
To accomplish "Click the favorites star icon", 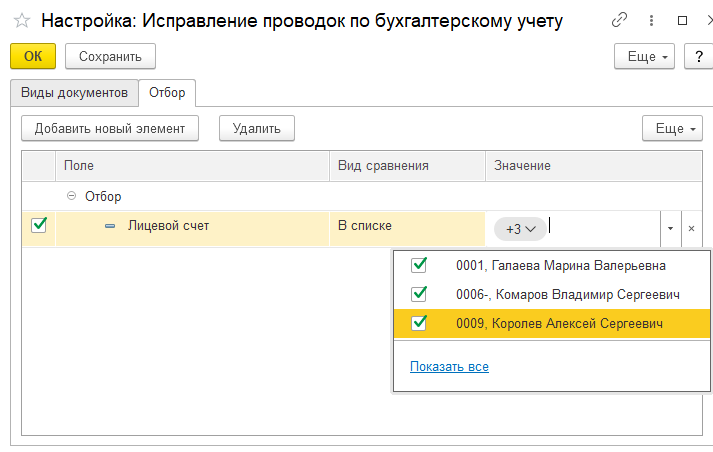I will 21,20.
